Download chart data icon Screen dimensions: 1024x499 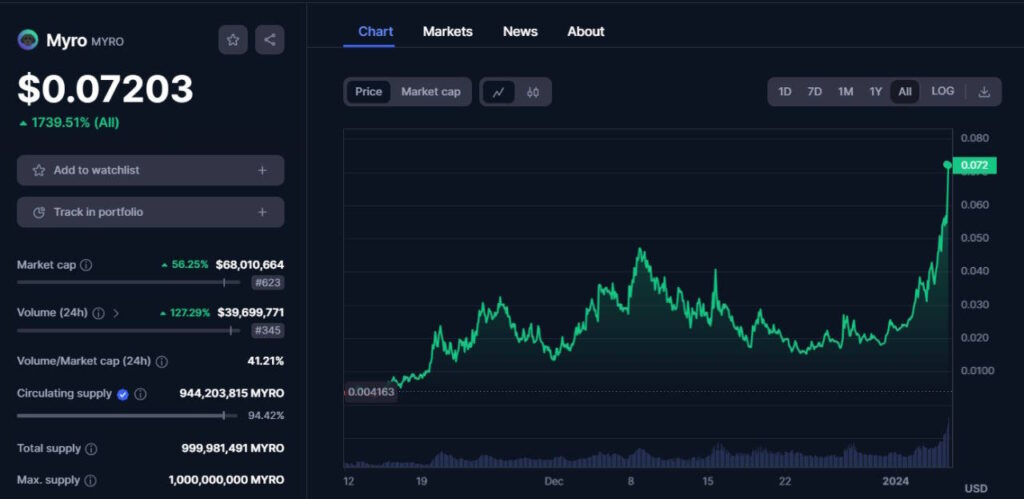(984, 92)
